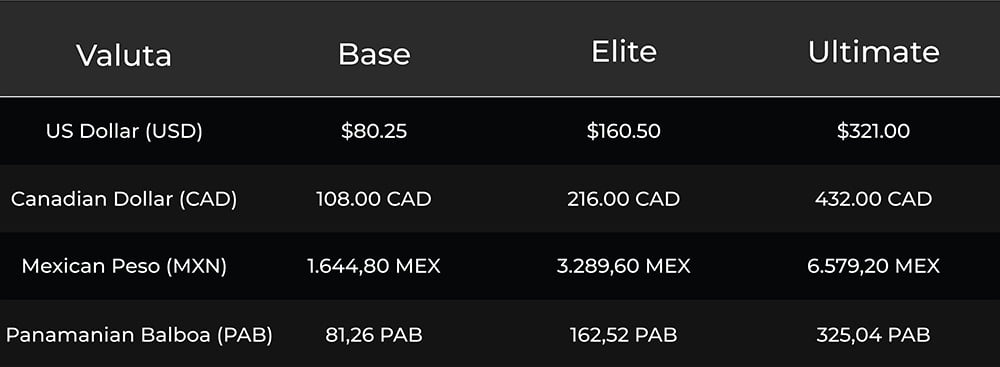This screenshot has height=367, width=1000.
Task: Click the Ultimate column header
Action: click(873, 52)
